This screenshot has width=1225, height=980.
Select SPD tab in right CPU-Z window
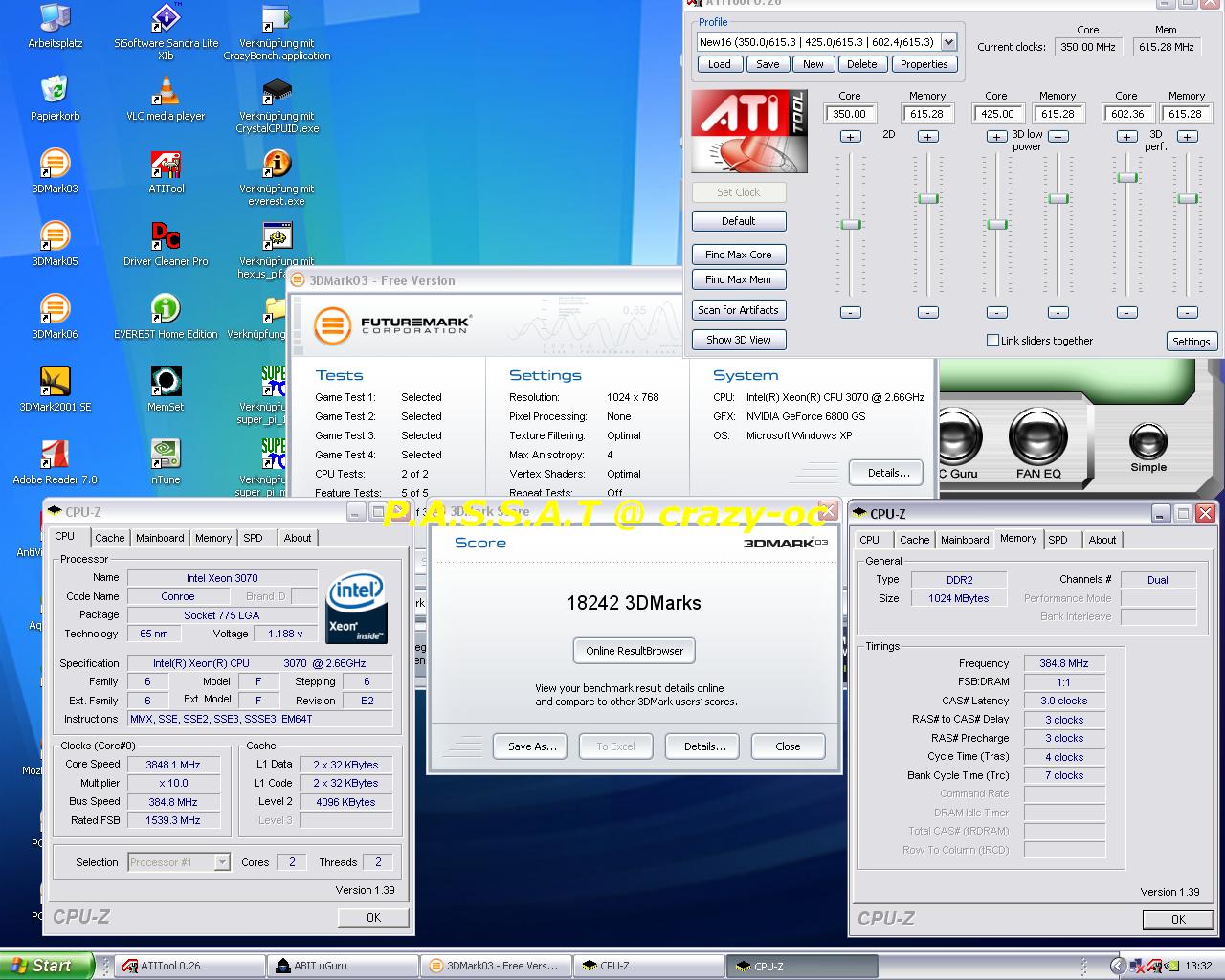1058,540
